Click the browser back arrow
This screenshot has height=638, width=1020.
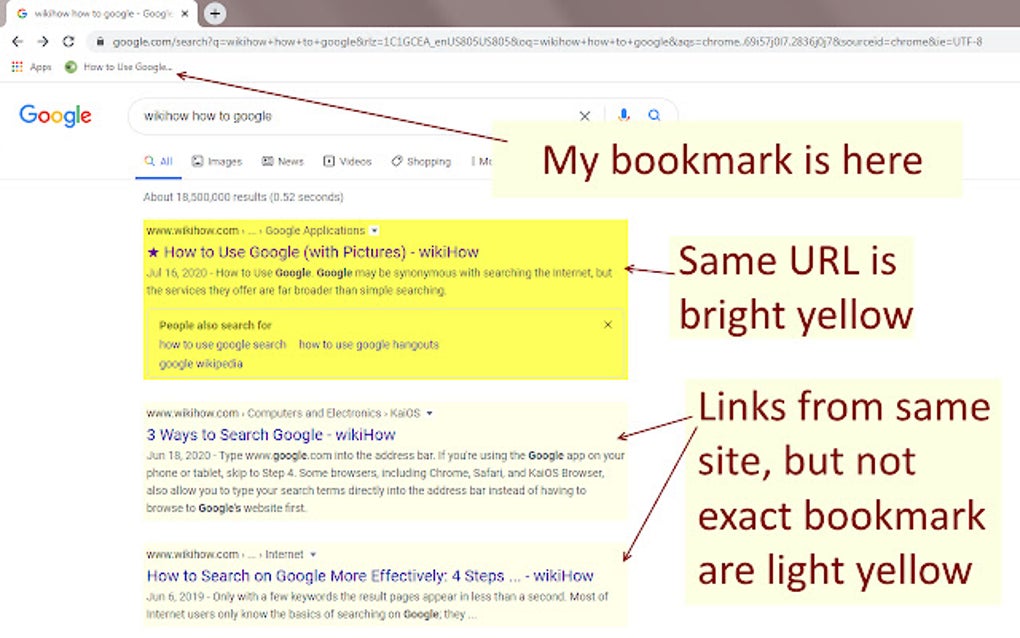point(18,42)
